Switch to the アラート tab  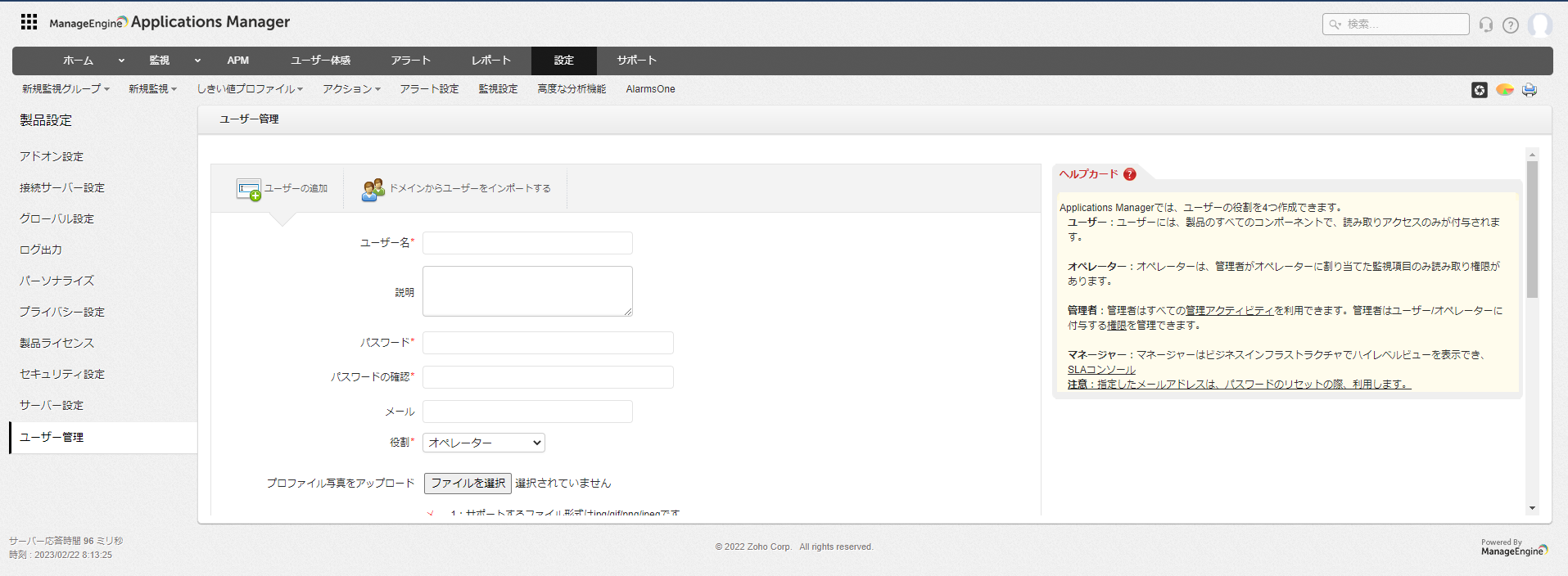tap(410, 61)
